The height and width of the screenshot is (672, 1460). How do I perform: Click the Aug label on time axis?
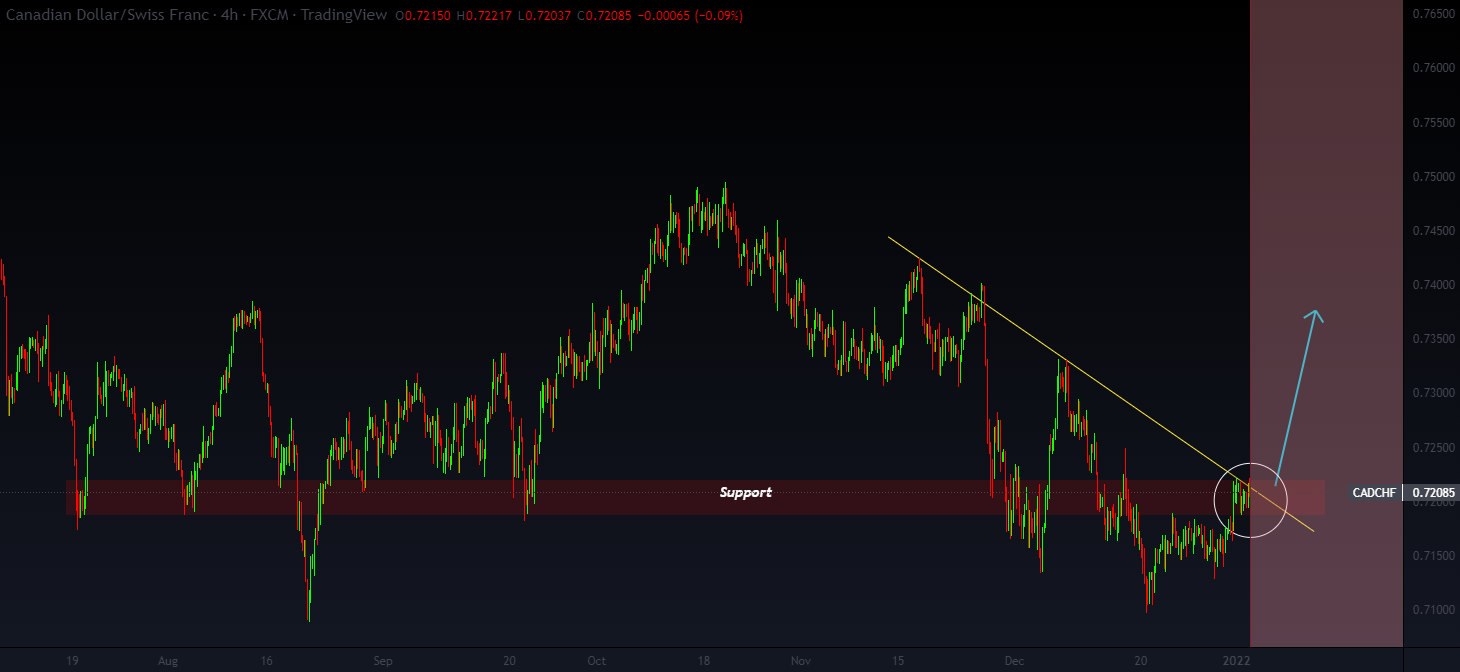click(x=167, y=661)
